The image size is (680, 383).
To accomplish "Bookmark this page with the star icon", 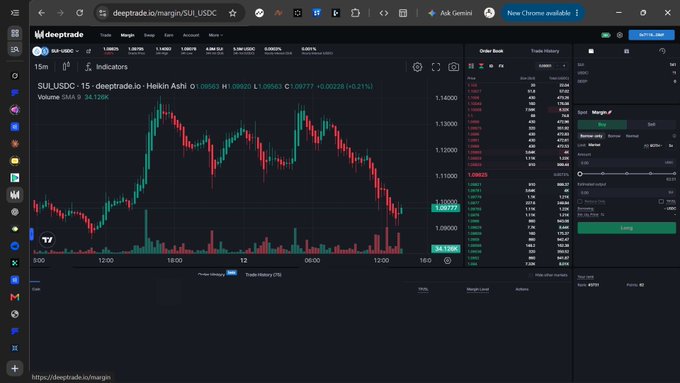I will 233,13.
